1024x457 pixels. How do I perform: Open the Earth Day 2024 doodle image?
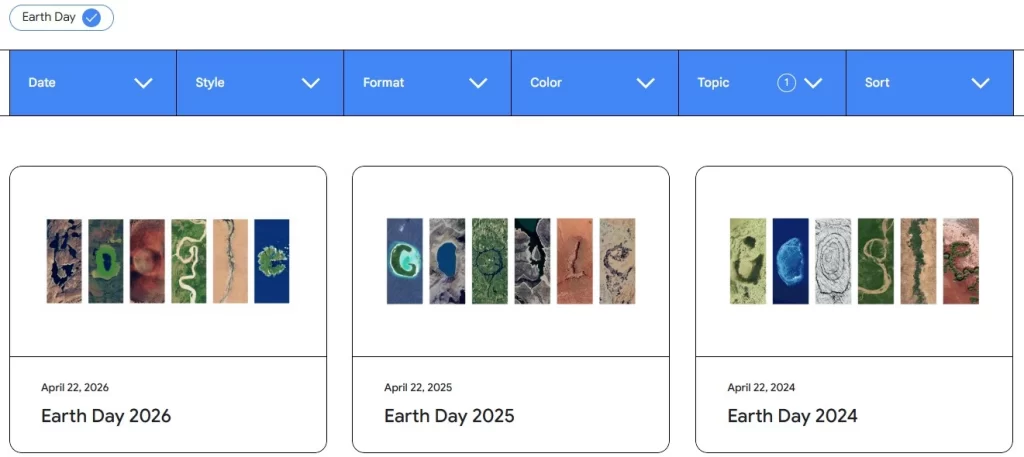(x=854, y=261)
